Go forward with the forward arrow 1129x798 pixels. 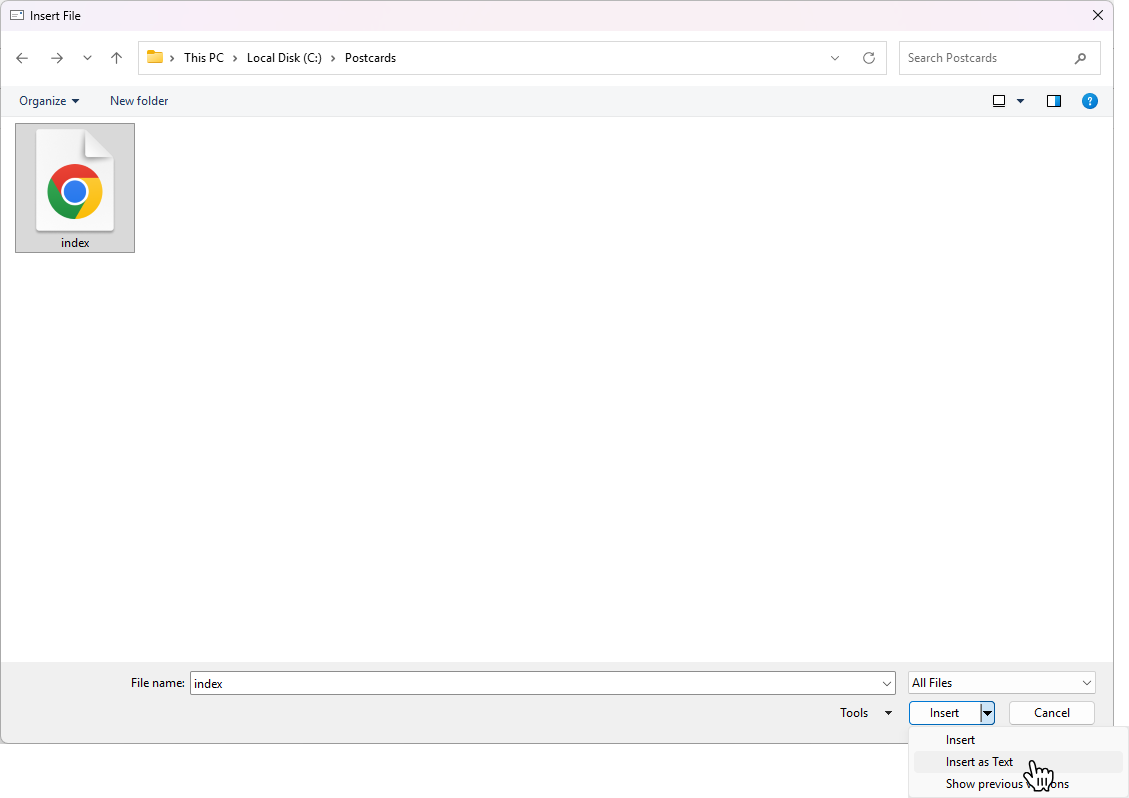pos(57,58)
